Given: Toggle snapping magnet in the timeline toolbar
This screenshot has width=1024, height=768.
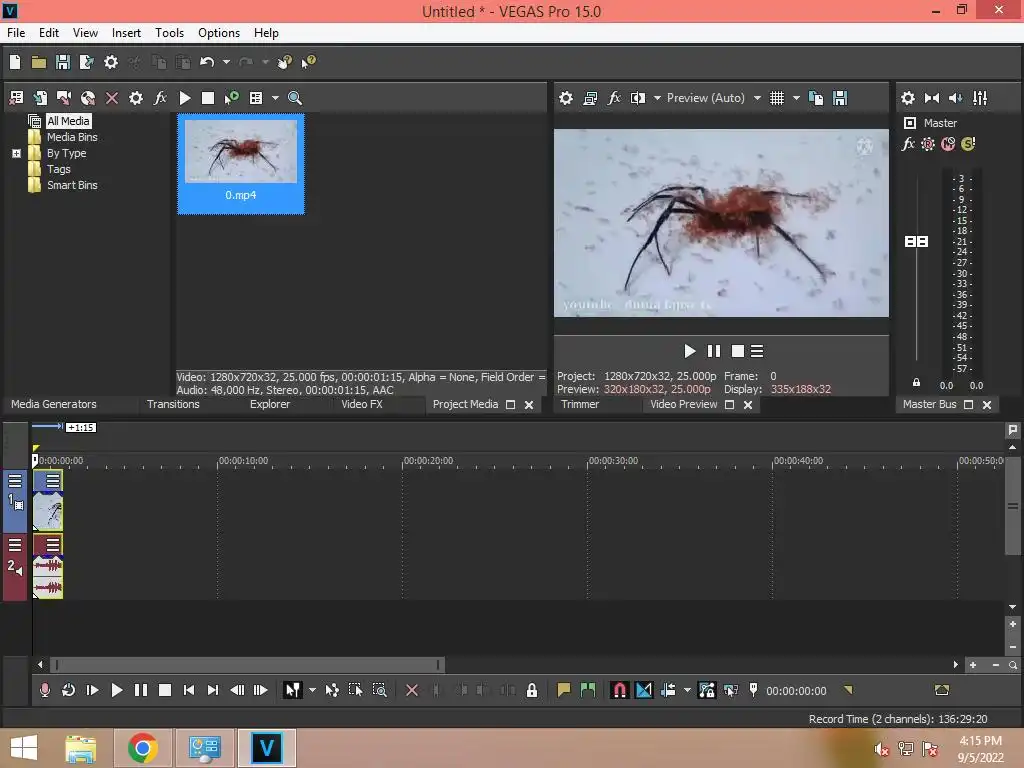Looking at the screenshot, I should click(x=620, y=690).
